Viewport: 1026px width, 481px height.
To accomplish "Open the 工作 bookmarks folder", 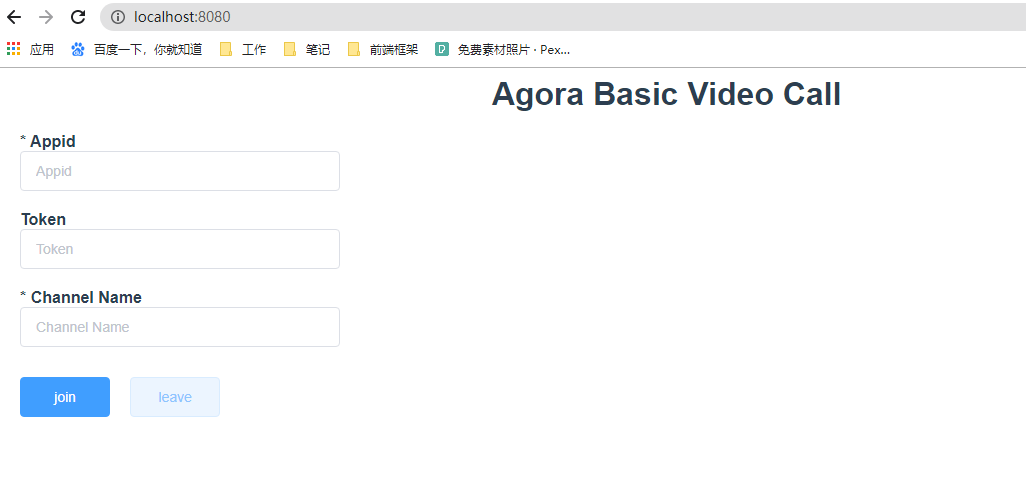I will (x=243, y=49).
